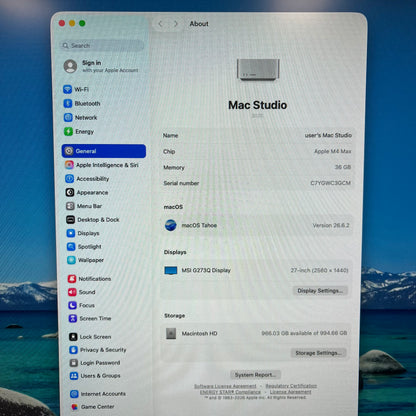Click the yellow minimize window button
This screenshot has height=416, width=416.
tap(72, 23)
